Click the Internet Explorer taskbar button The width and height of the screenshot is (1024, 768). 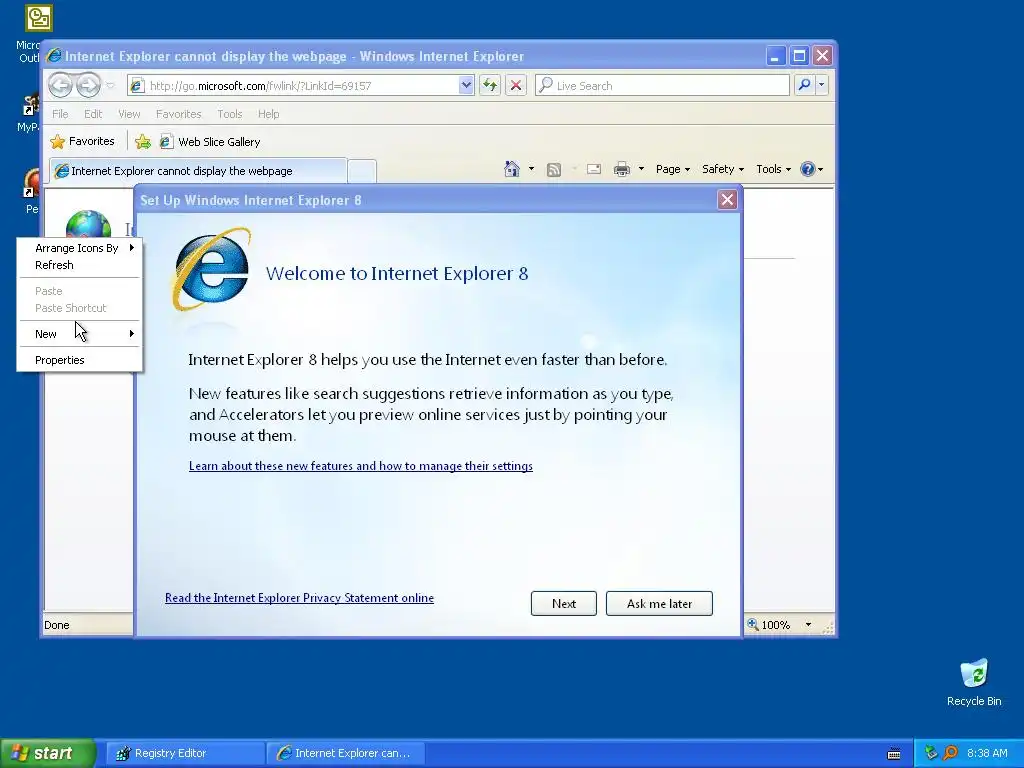click(346, 753)
